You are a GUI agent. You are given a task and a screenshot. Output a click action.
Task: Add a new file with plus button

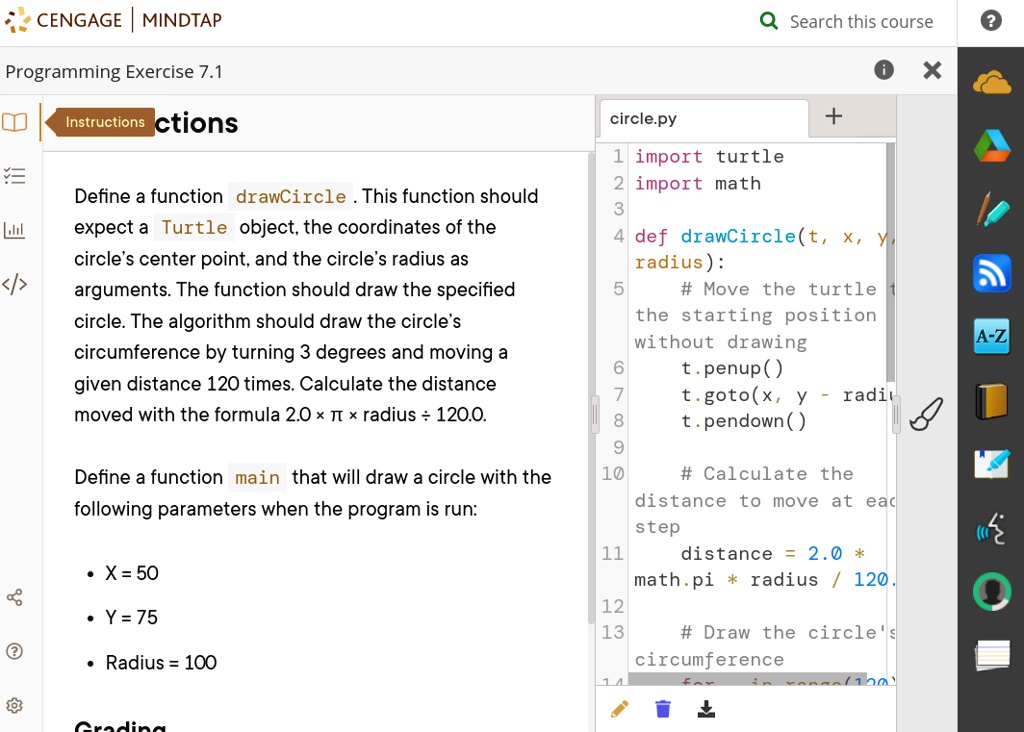(833, 116)
